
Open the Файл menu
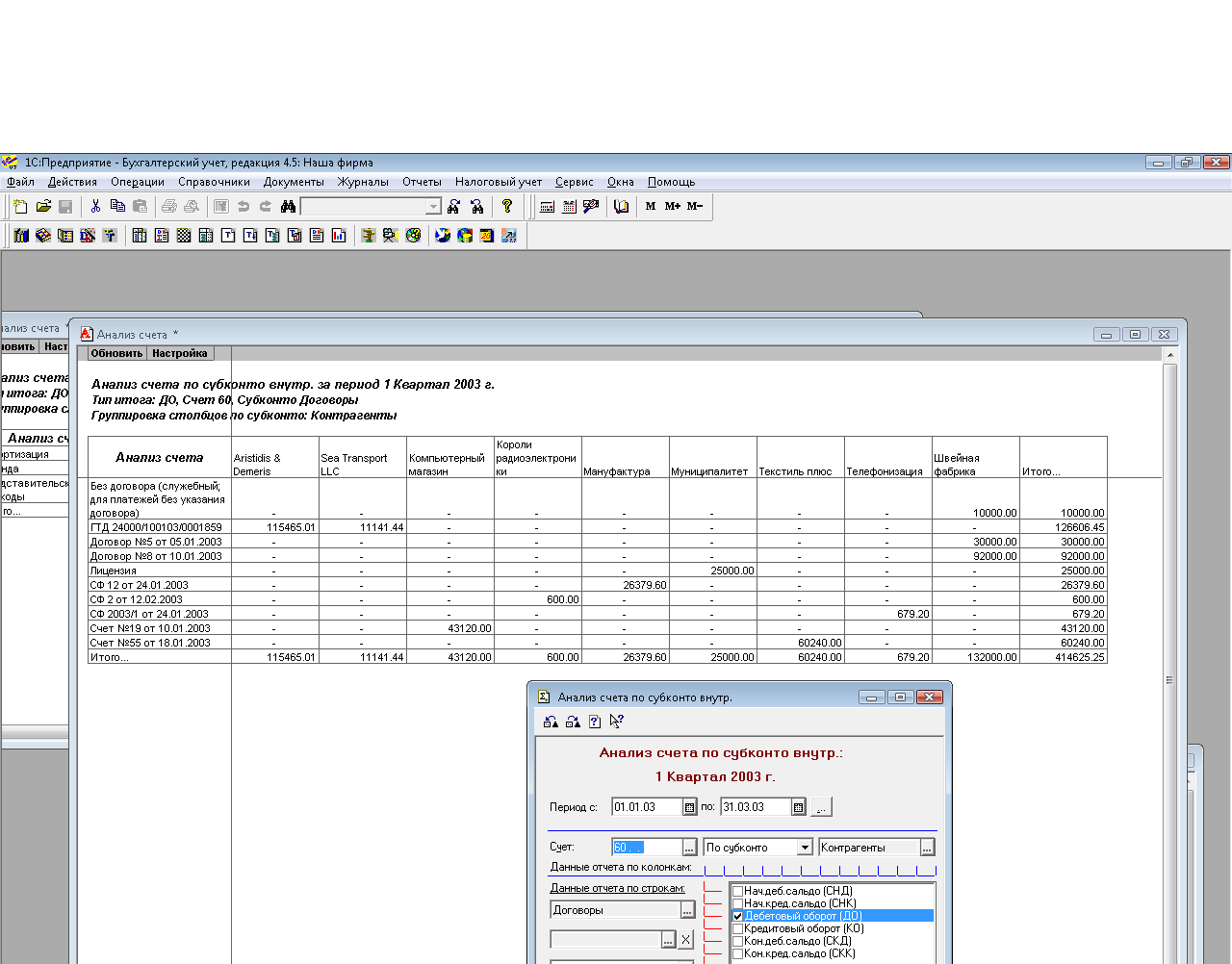[20, 182]
